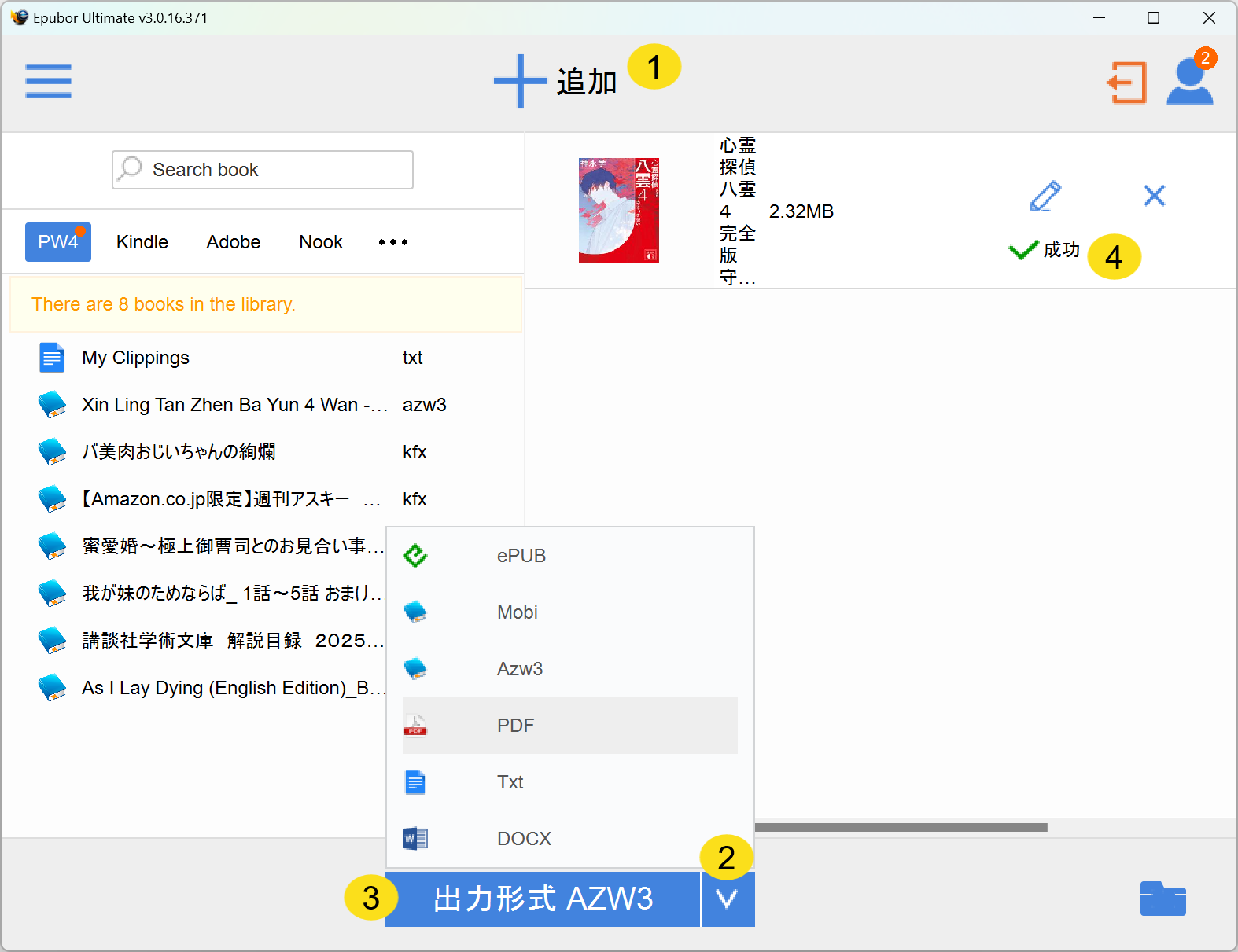The image size is (1238, 952).
Task: Click the 出力形式 AZW3 convert button
Action: click(543, 899)
